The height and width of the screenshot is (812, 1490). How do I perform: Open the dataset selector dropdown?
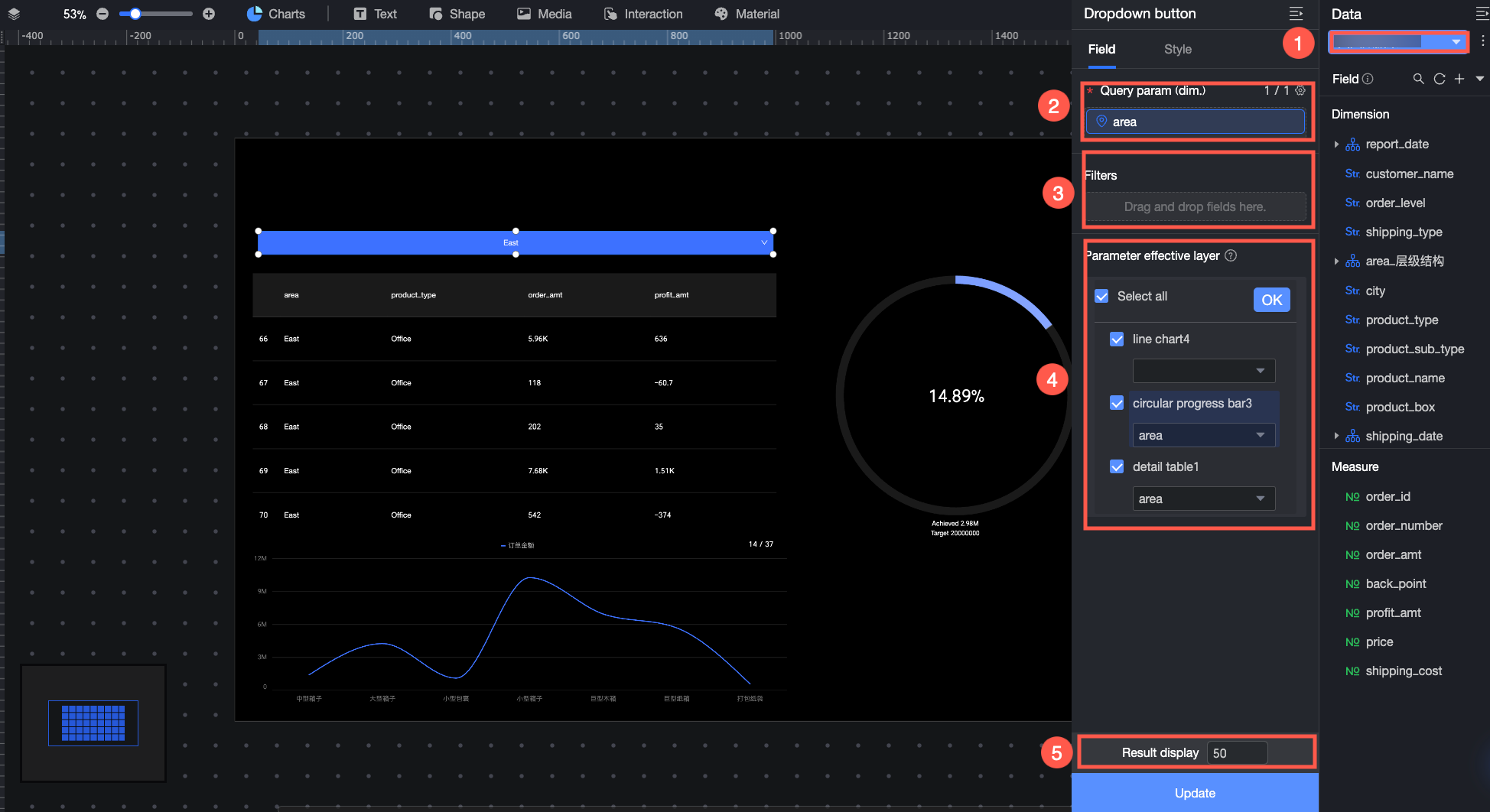(x=1398, y=42)
